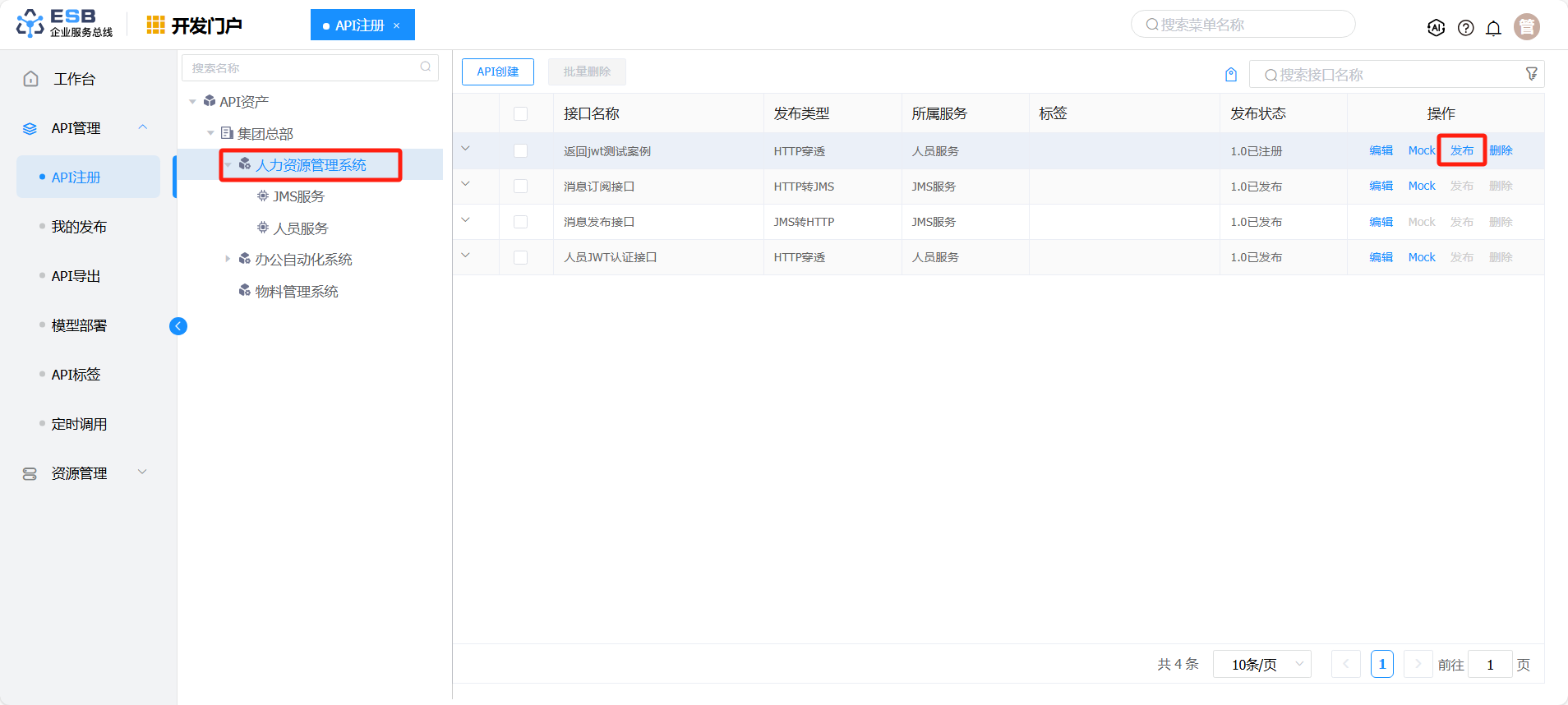Open the 10条/页 page size dropdown
1568x705 pixels.
click(x=1261, y=664)
